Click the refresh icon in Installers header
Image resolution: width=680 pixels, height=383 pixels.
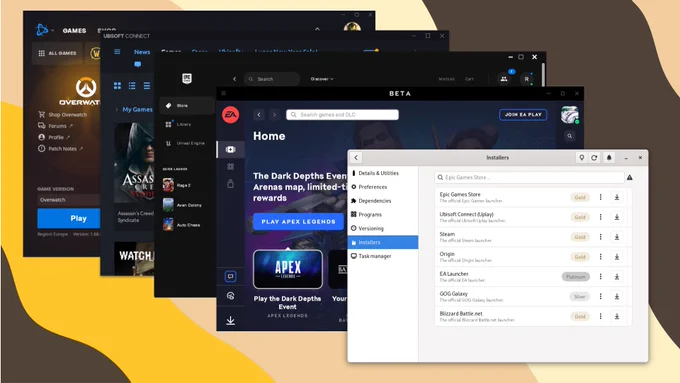click(594, 158)
